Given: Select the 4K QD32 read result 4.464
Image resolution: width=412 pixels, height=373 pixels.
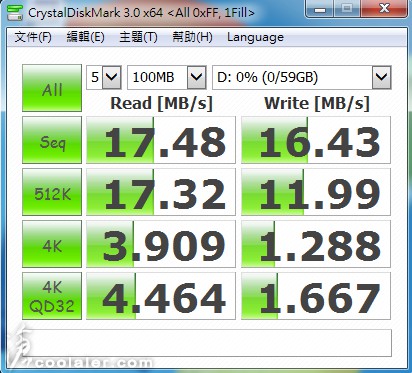Looking at the screenshot, I should pyautogui.click(x=161, y=296).
